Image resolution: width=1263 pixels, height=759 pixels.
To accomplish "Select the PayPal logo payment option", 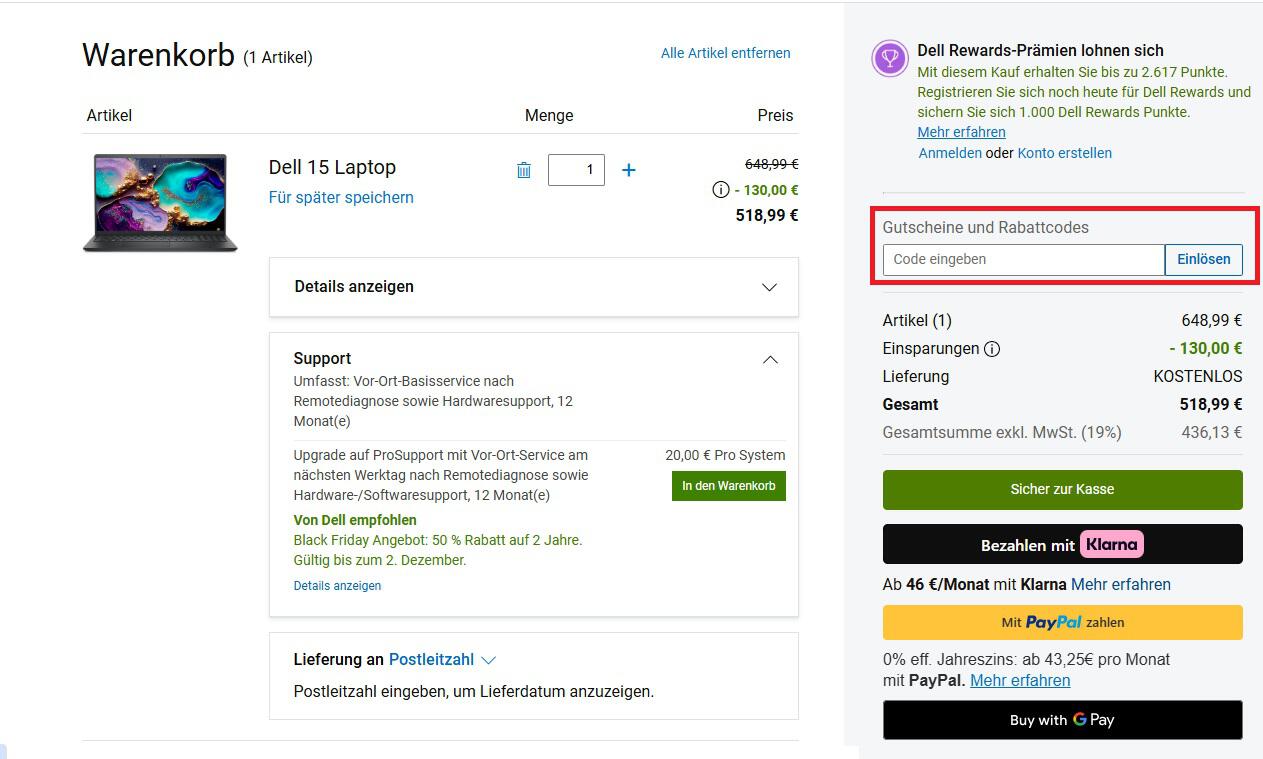I will click(1053, 622).
